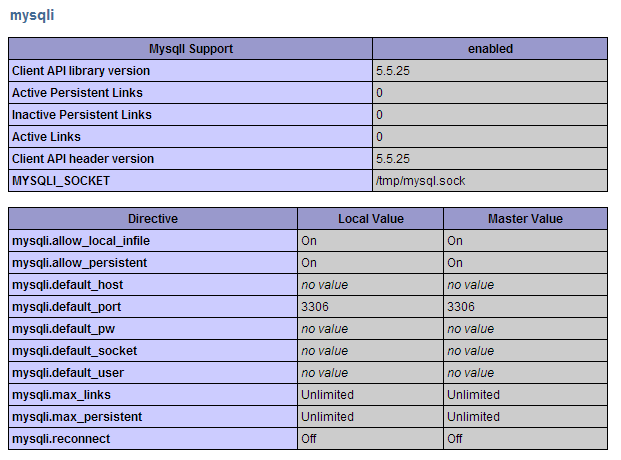Click the enabled header cell
The height and width of the screenshot is (460, 621).
(490, 48)
